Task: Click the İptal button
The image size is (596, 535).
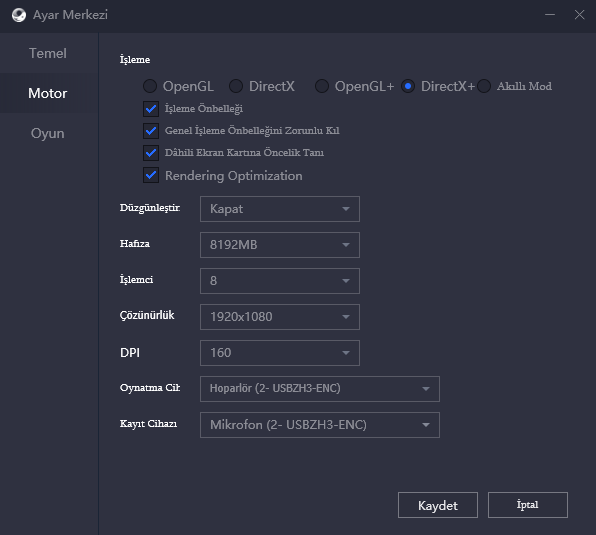Action: [x=528, y=505]
